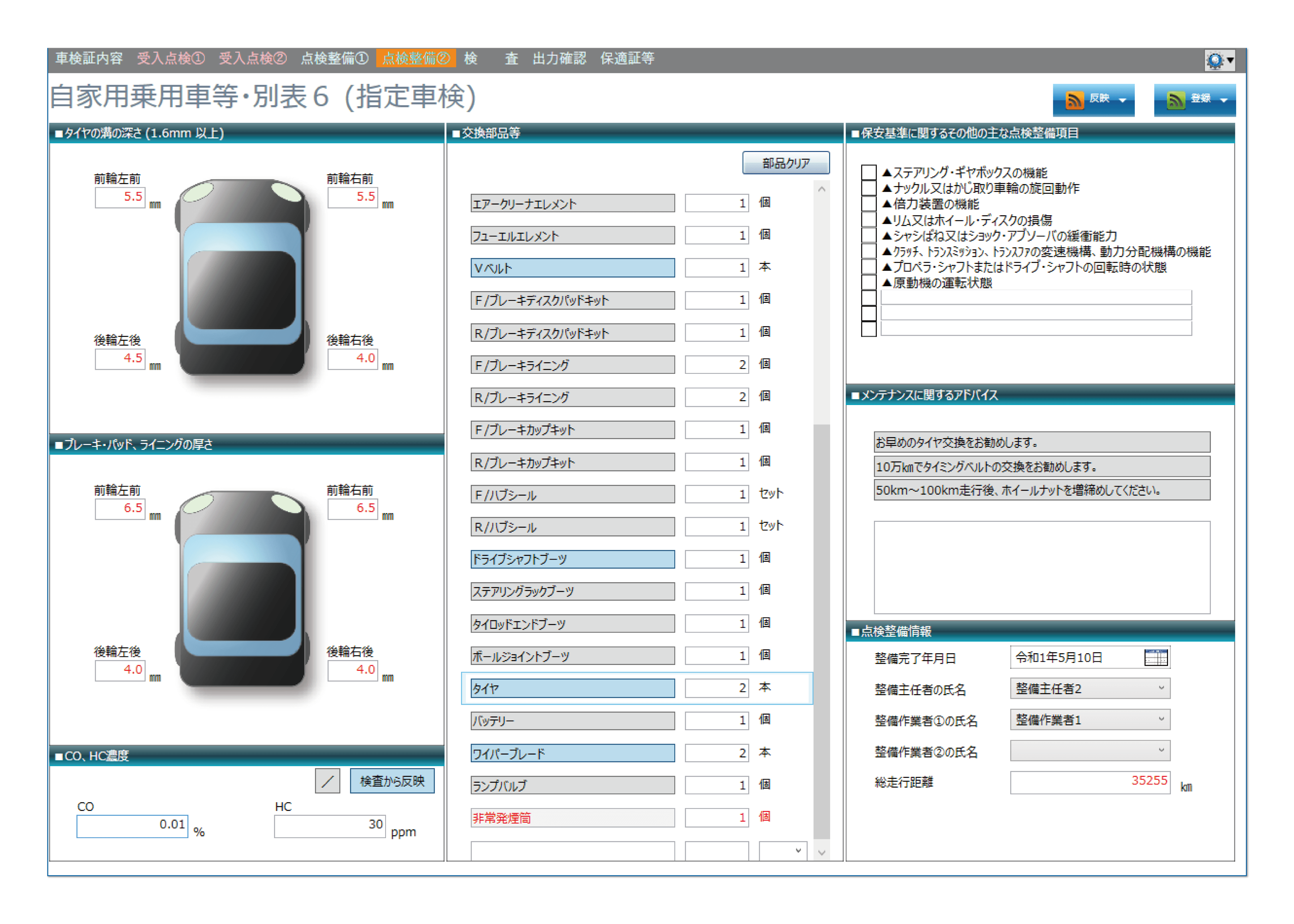Check リム又はホイール・ディスクの損傷 checkbox
The height and width of the screenshot is (924, 1294).
click(x=868, y=220)
